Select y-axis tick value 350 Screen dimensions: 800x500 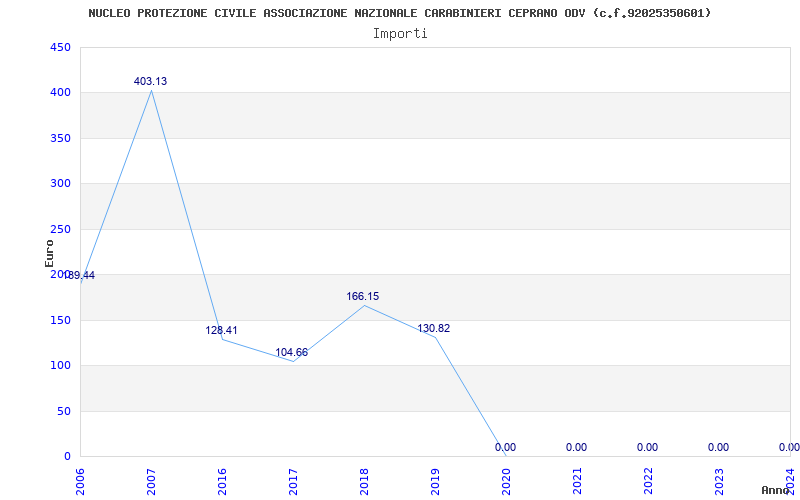coord(60,138)
